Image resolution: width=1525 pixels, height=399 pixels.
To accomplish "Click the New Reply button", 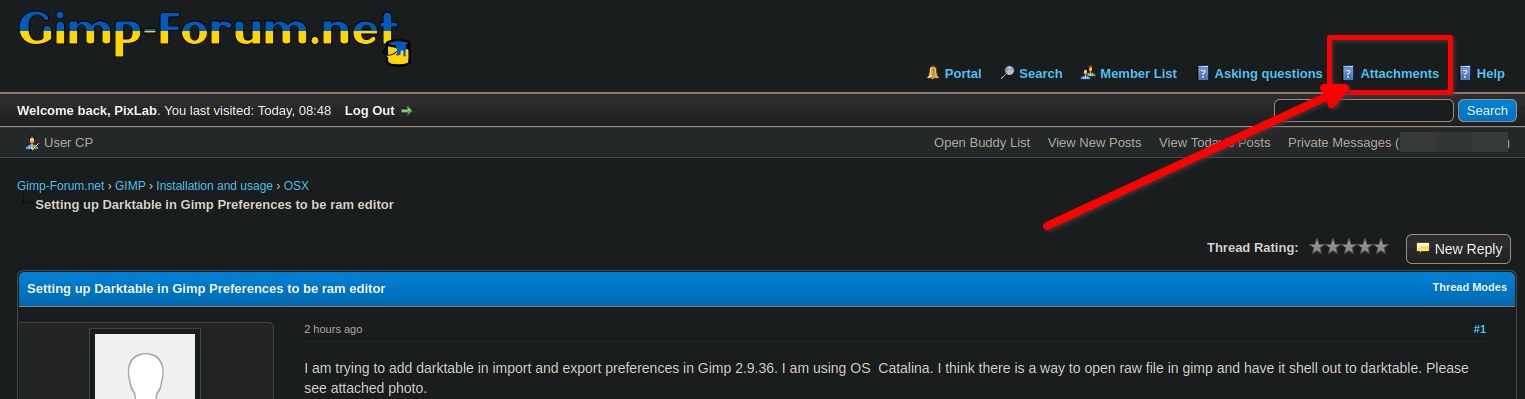I will (1458, 249).
